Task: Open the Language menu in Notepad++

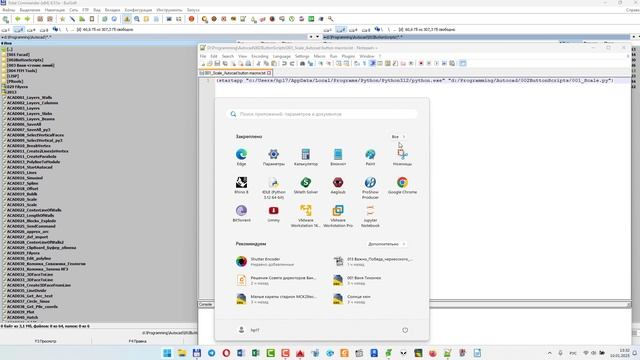Action: (x=282, y=56)
